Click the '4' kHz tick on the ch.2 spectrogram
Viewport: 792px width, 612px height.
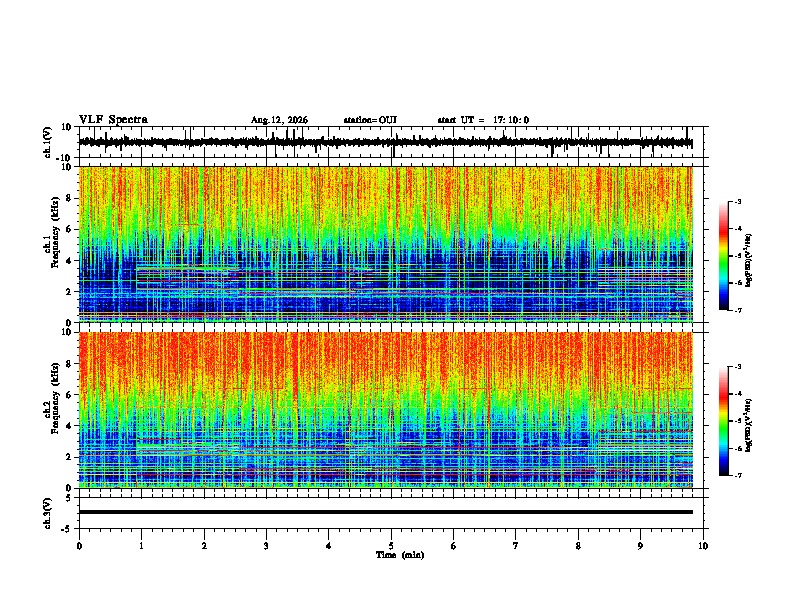69,426
